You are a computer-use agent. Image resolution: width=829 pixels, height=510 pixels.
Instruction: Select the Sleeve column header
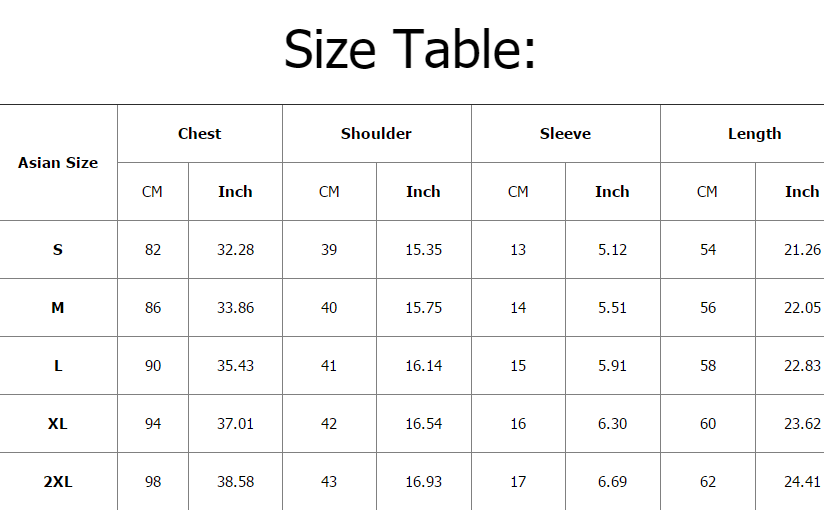tap(565, 134)
